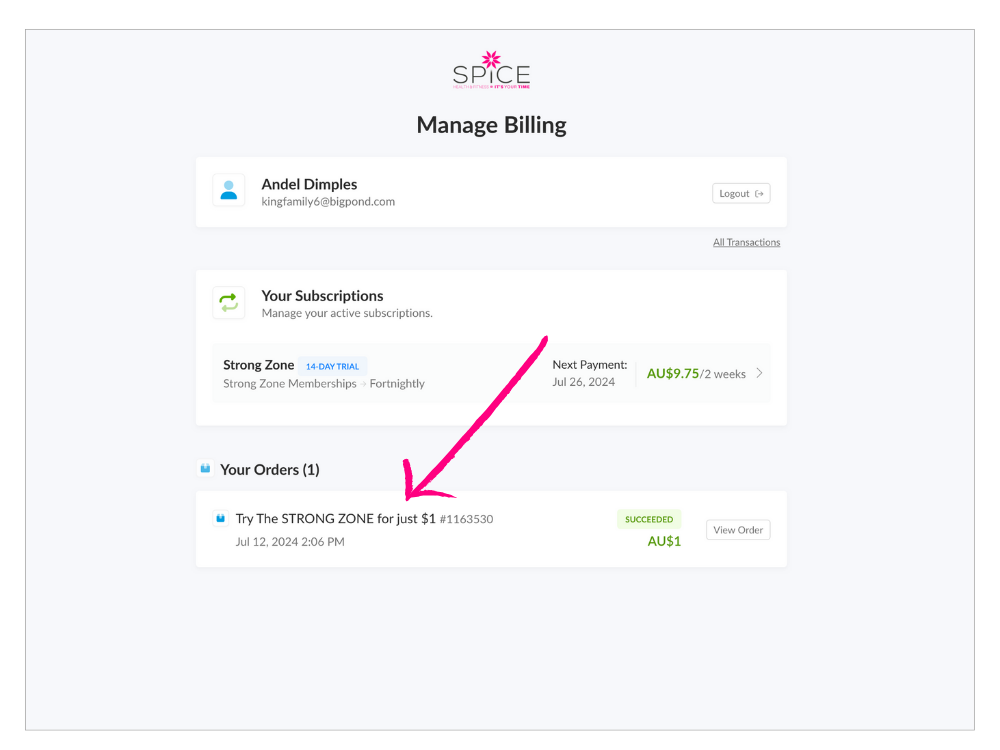The height and width of the screenshot is (750, 1000).
Task: Click the green subscriptions arrows icon
Action: 229,302
